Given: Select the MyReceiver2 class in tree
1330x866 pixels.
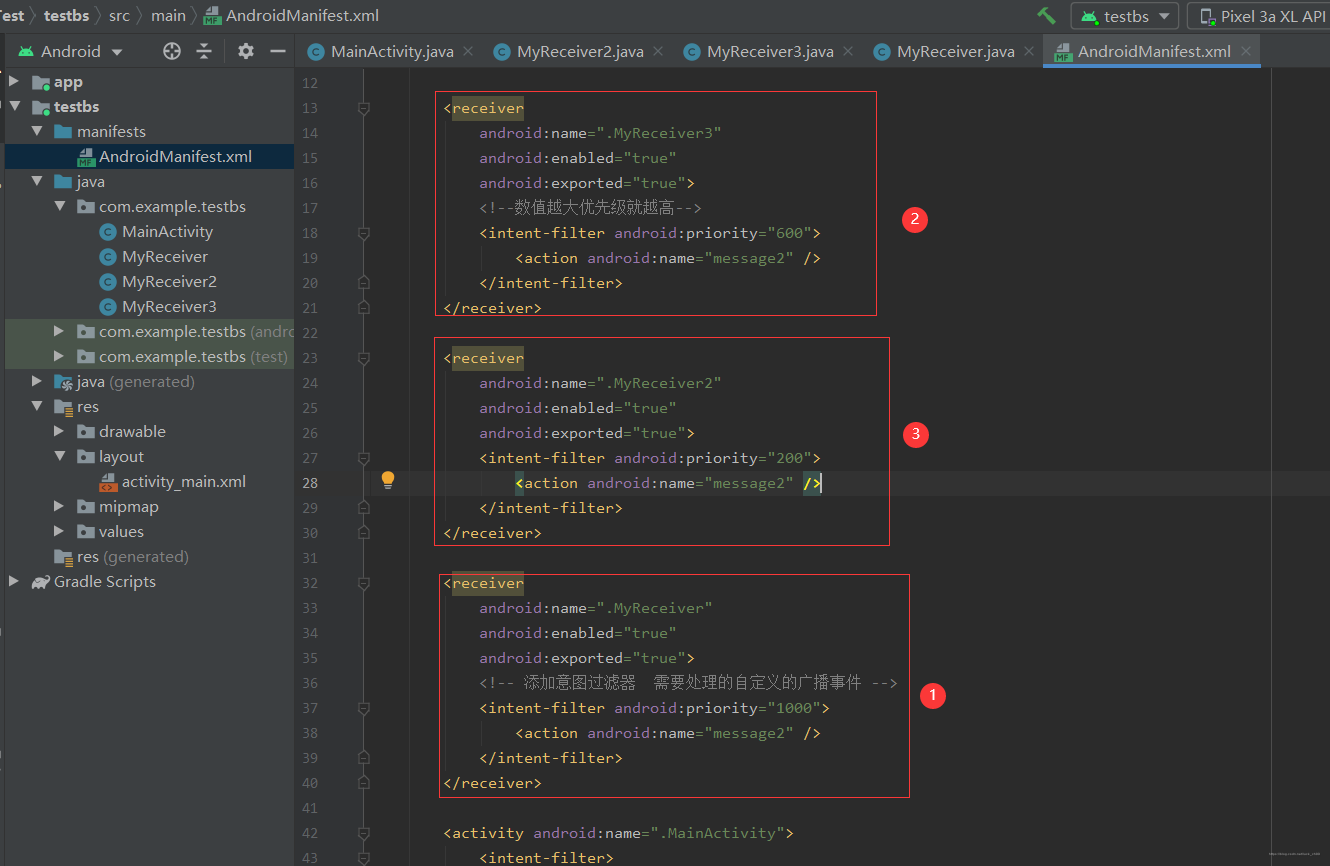Looking at the screenshot, I should coord(169,281).
